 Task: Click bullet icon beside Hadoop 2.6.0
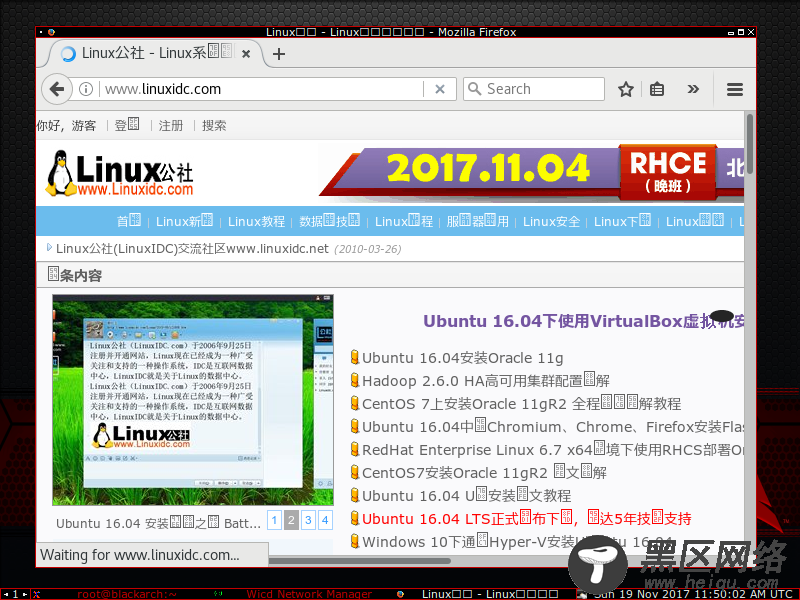[x=355, y=381]
